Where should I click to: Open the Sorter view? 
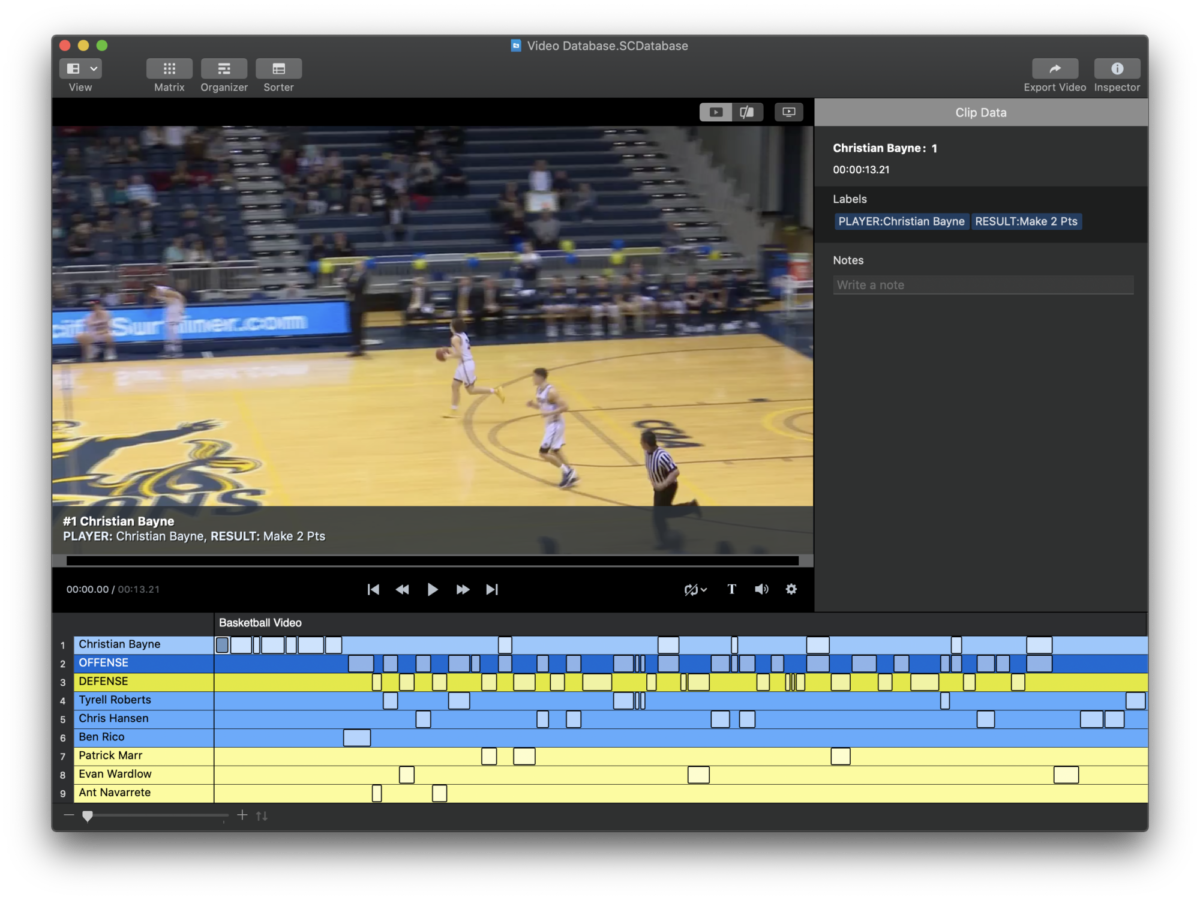tap(278, 70)
